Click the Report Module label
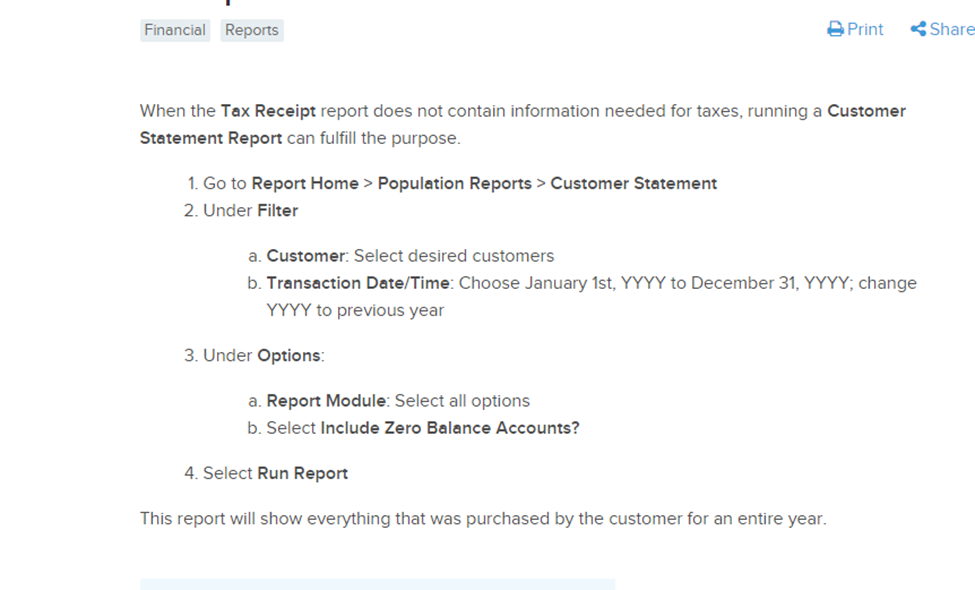975x590 pixels. click(326, 401)
